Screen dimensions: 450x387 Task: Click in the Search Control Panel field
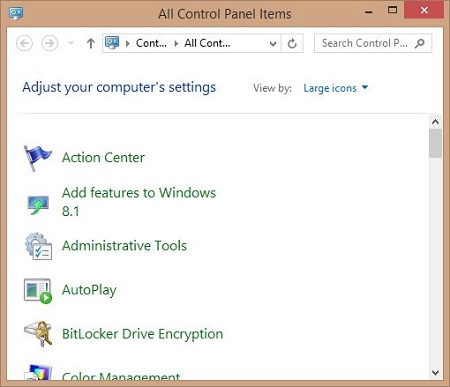pyautogui.click(x=367, y=43)
